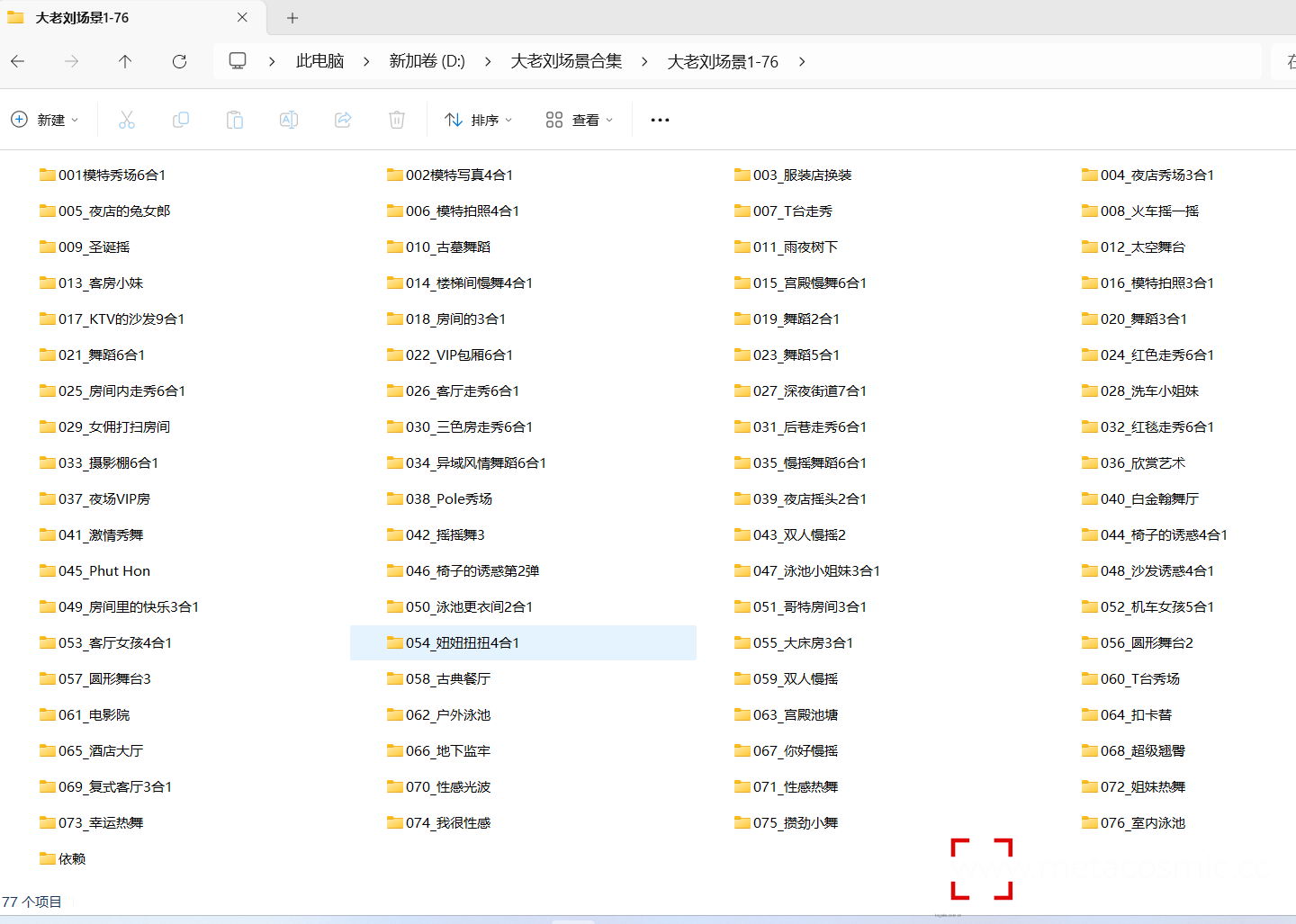Select the 045_Phut Hon folder
The width and height of the screenshot is (1296, 924).
pos(103,570)
